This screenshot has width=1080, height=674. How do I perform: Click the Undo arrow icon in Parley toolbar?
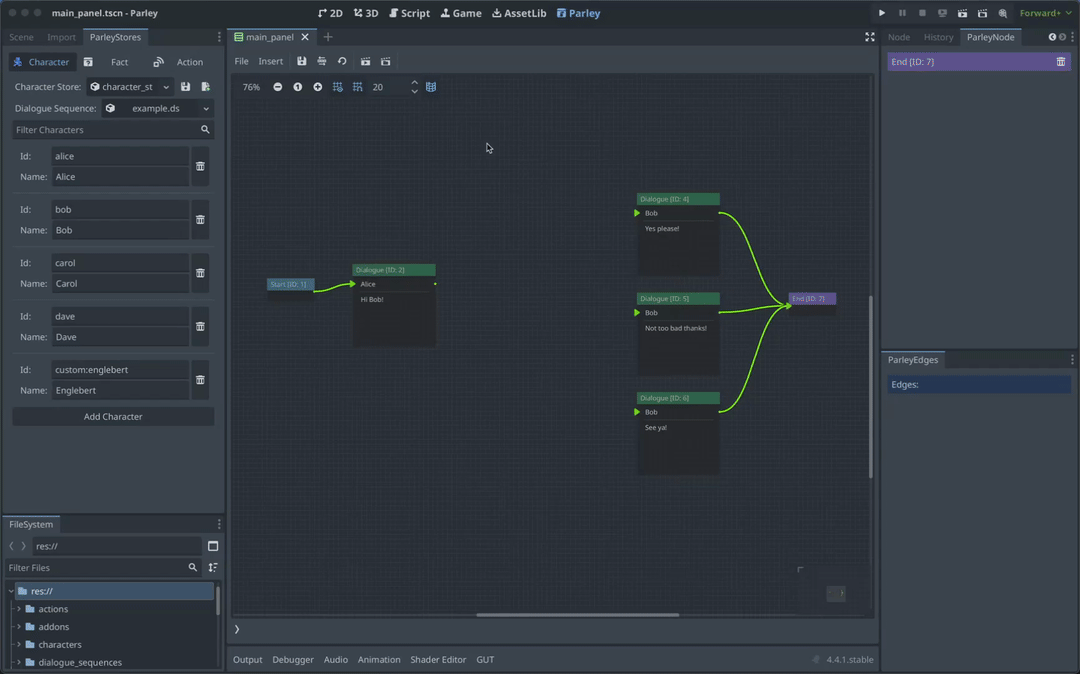point(341,61)
